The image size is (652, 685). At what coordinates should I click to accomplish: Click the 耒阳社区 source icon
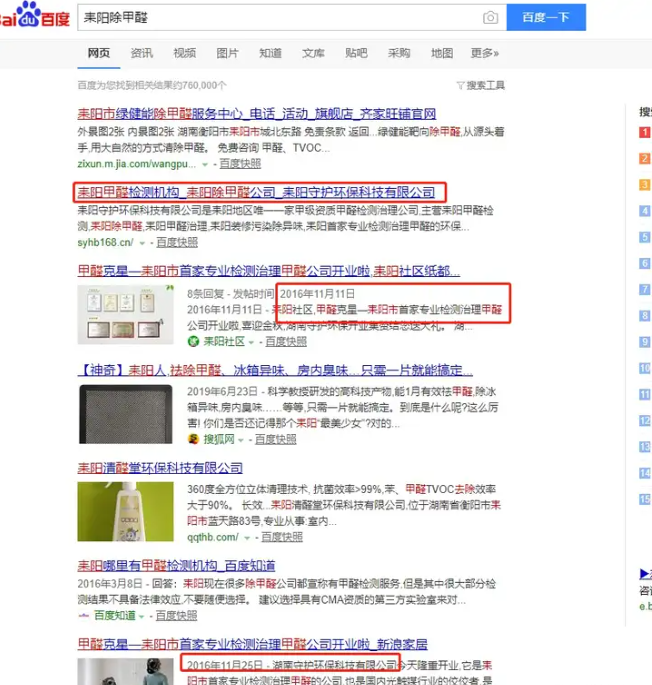tap(193, 341)
